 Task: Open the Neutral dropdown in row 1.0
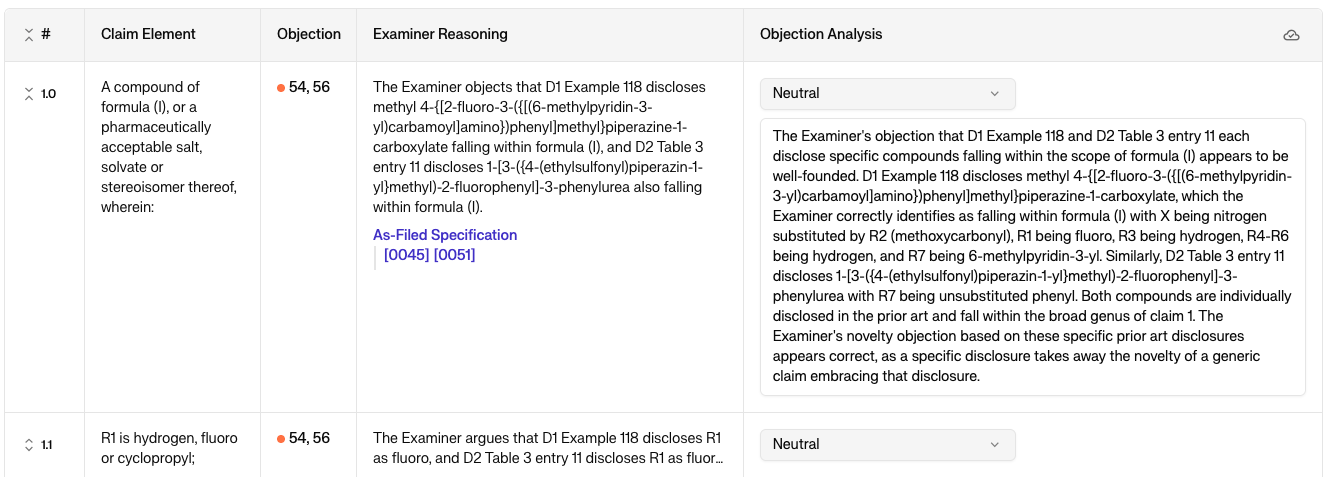(888, 94)
